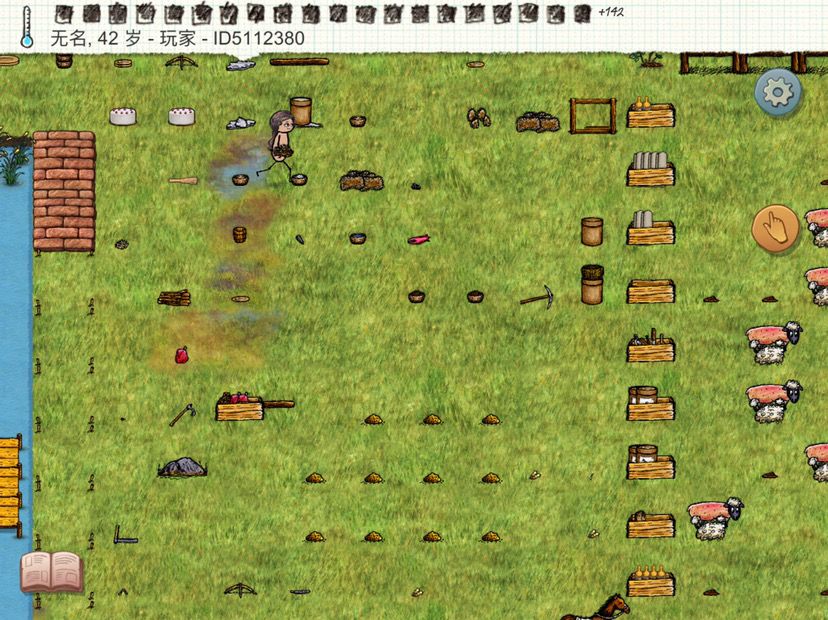Click the wooden dock on the water
The height and width of the screenshot is (620, 828).
point(11,487)
